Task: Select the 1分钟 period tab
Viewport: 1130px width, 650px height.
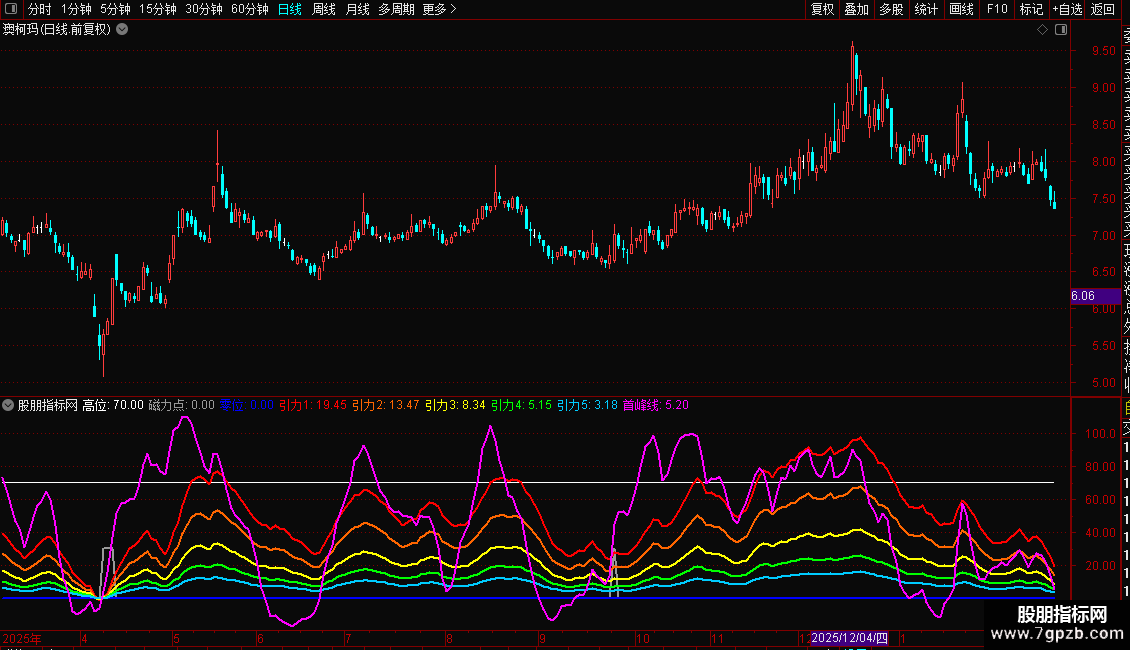Action: [x=76, y=9]
